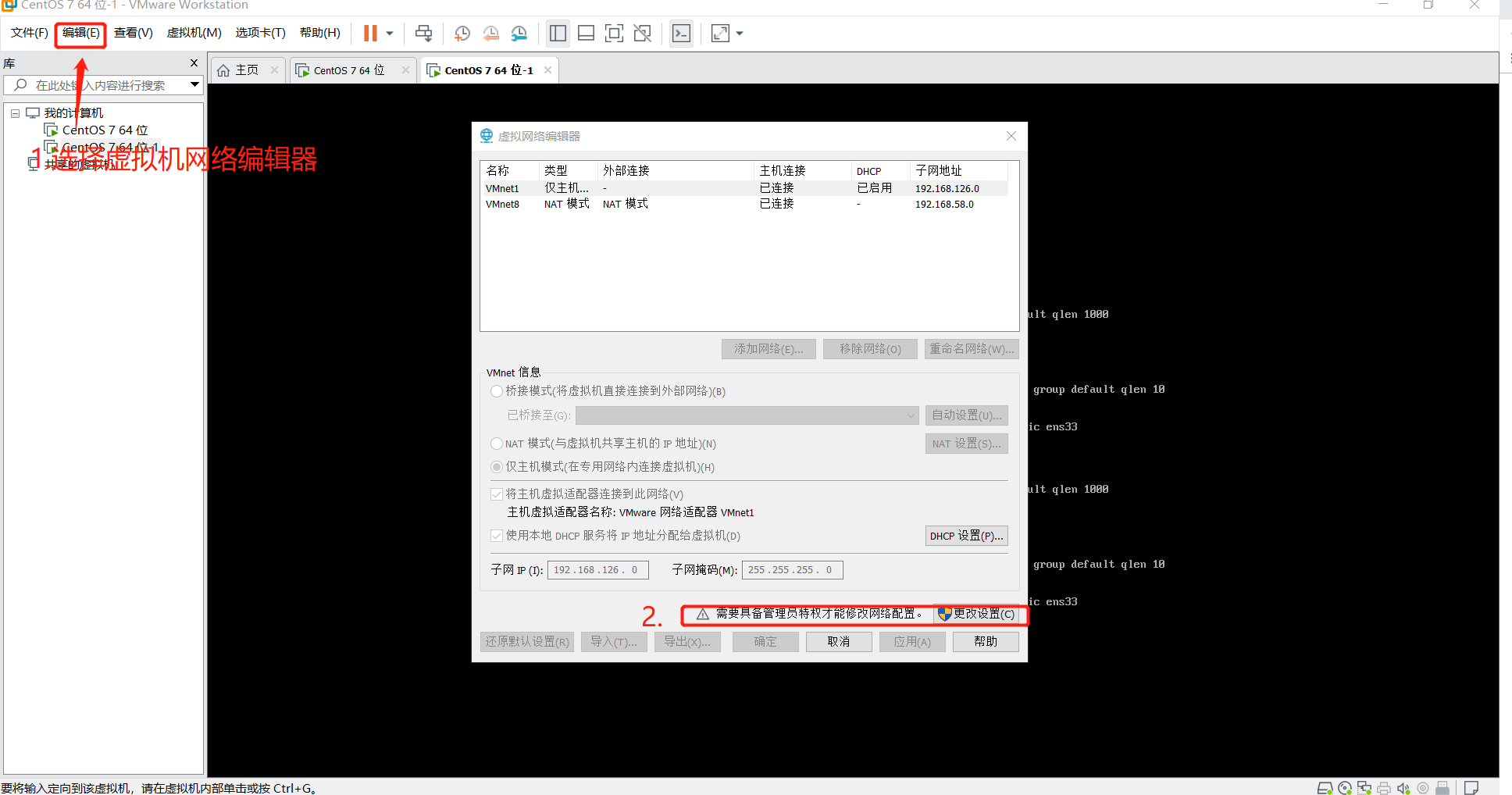This screenshot has height=795, width=1512.
Task: Click the CD/DVD drive status bar icon
Action: [1345, 788]
